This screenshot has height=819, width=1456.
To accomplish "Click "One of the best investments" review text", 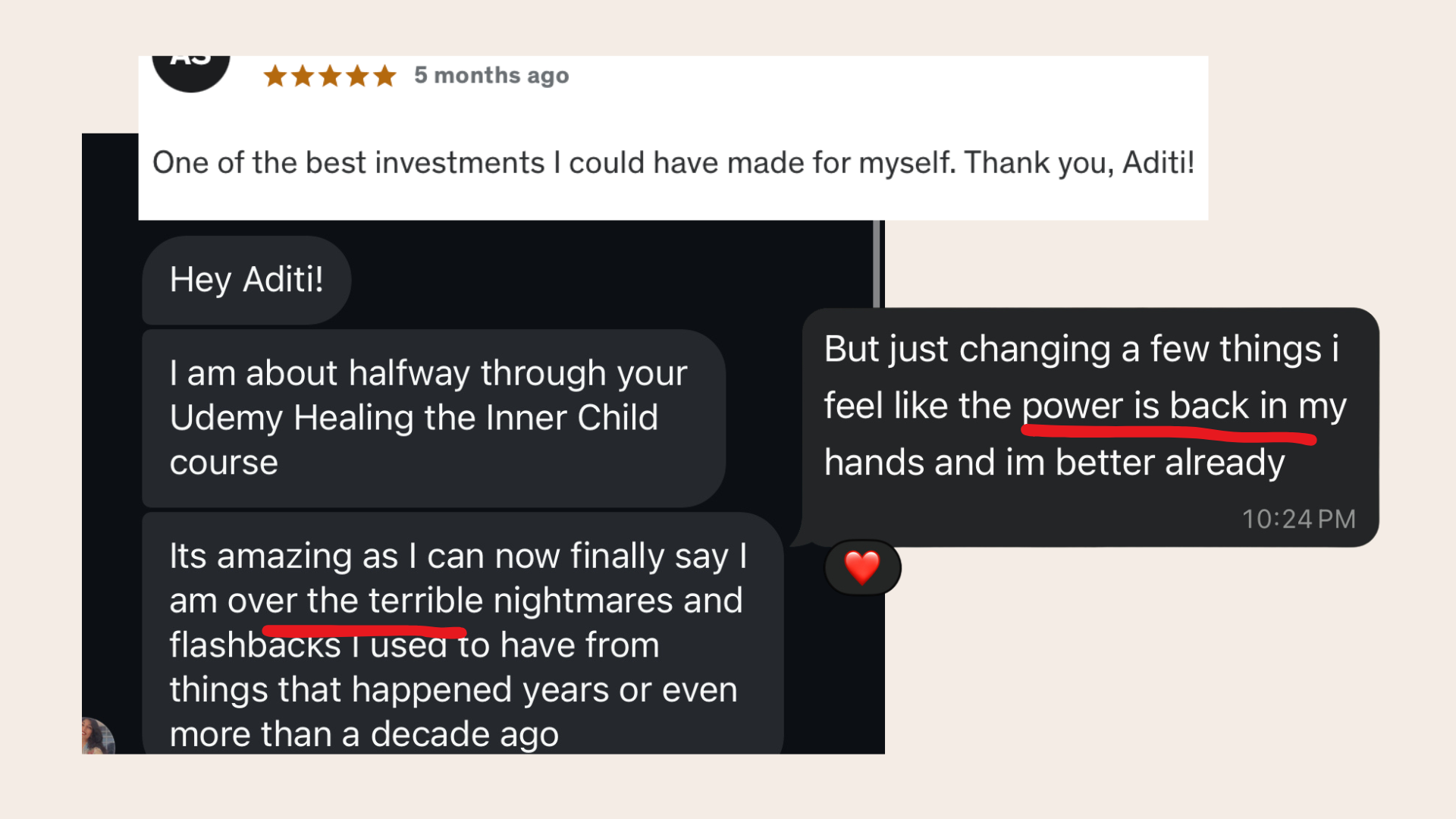I will (x=349, y=163).
